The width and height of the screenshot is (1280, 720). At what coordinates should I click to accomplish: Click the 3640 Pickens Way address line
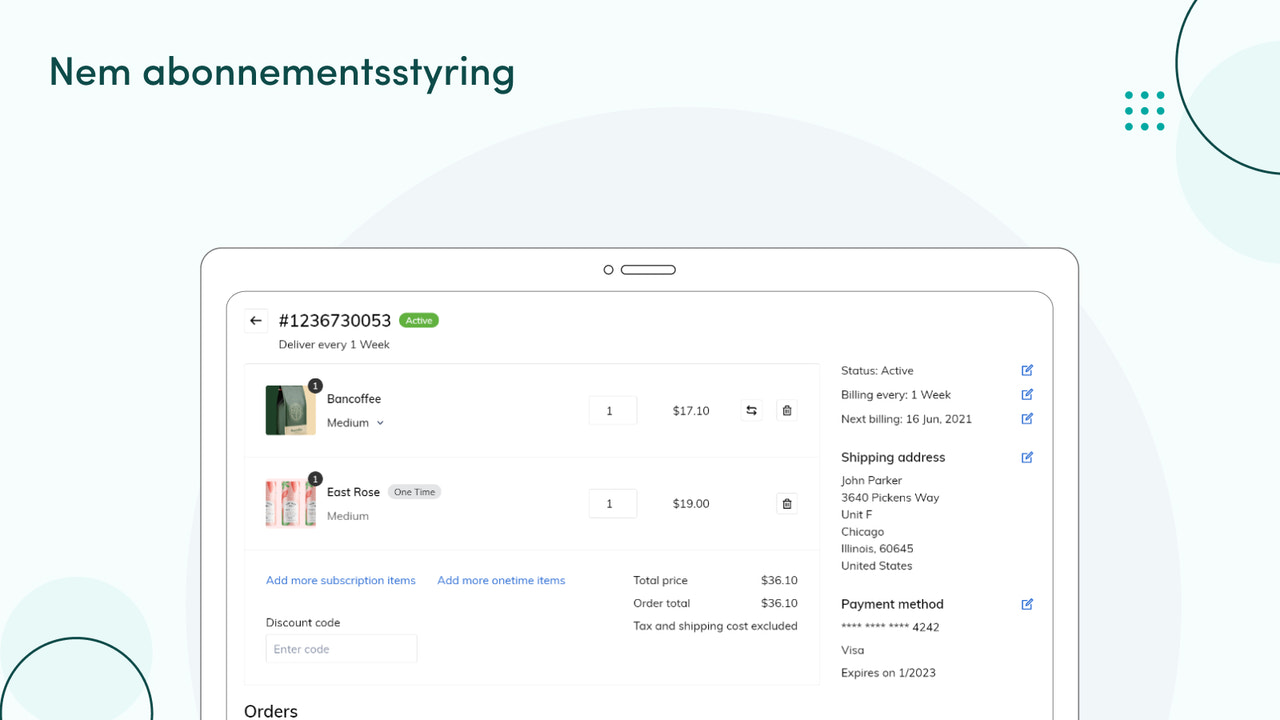pyautogui.click(x=890, y=497)
